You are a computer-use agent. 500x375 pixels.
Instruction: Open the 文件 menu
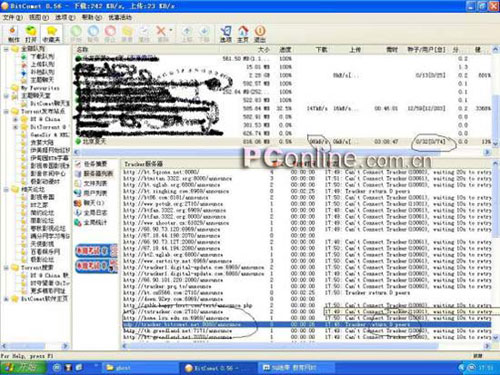tap(12, 17)
